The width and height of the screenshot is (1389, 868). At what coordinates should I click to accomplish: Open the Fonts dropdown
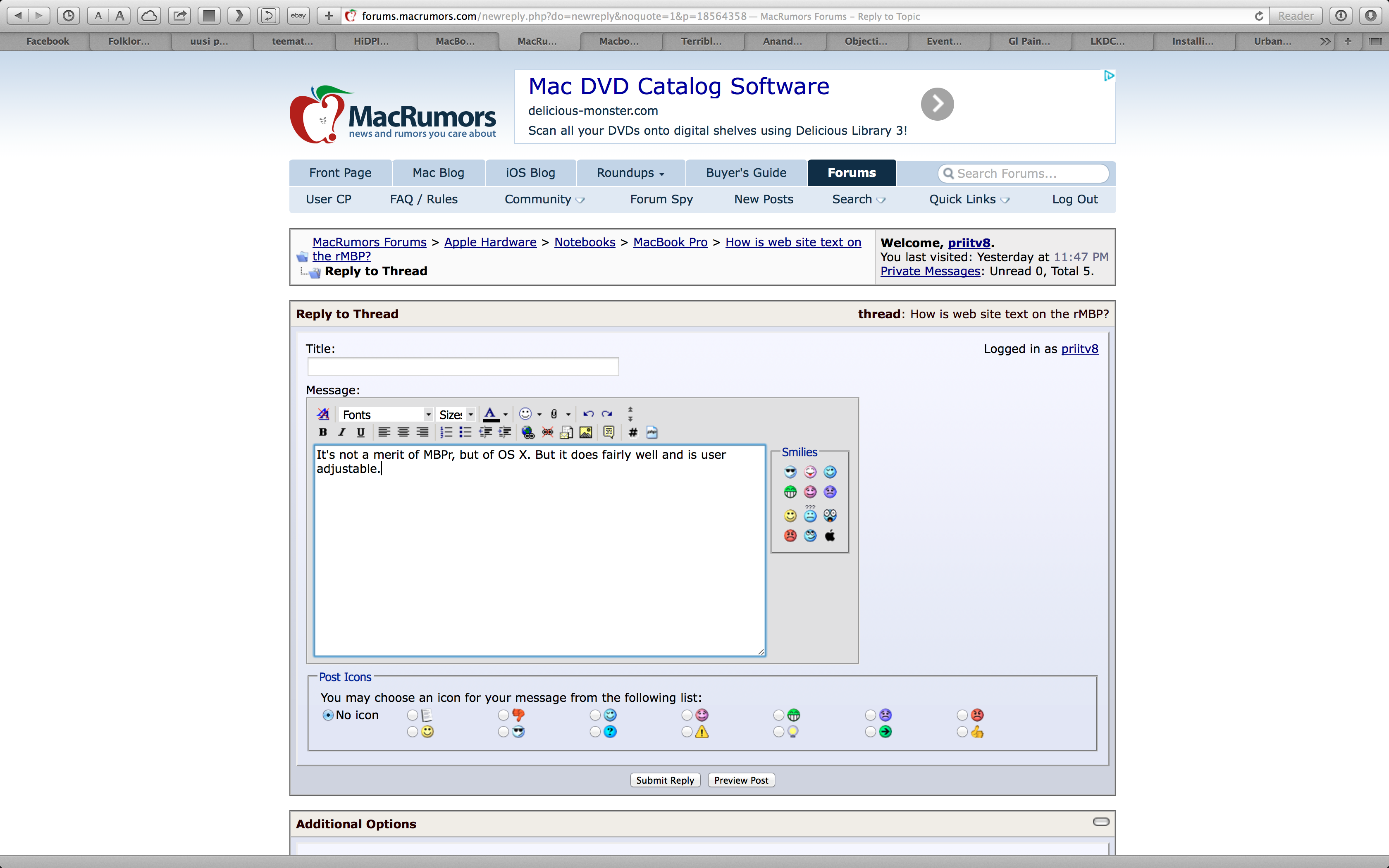tap(386, 415)
